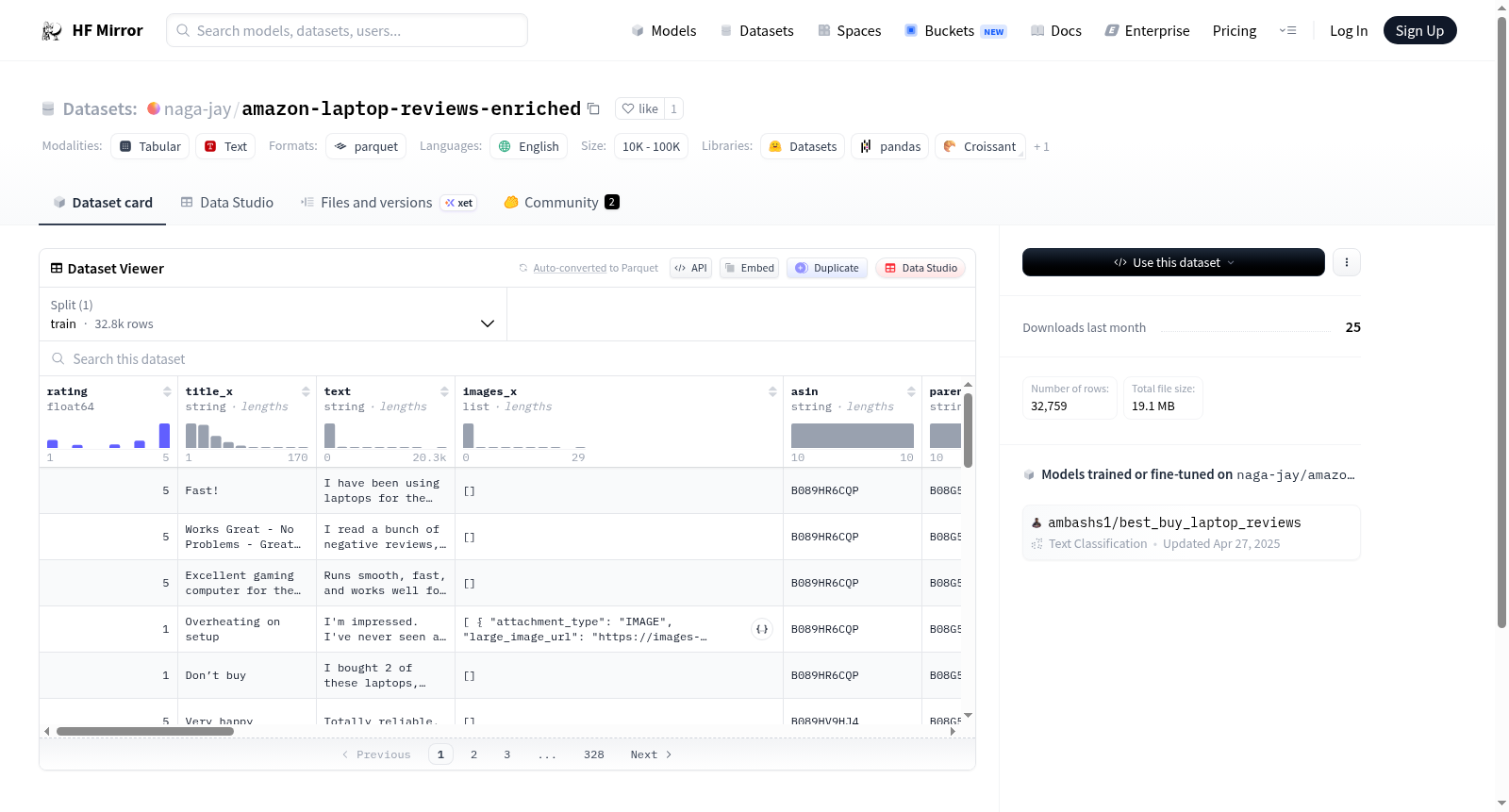Jump to page 2 of the table
This screenshot has width=1509, height=812.
point(473,754)
